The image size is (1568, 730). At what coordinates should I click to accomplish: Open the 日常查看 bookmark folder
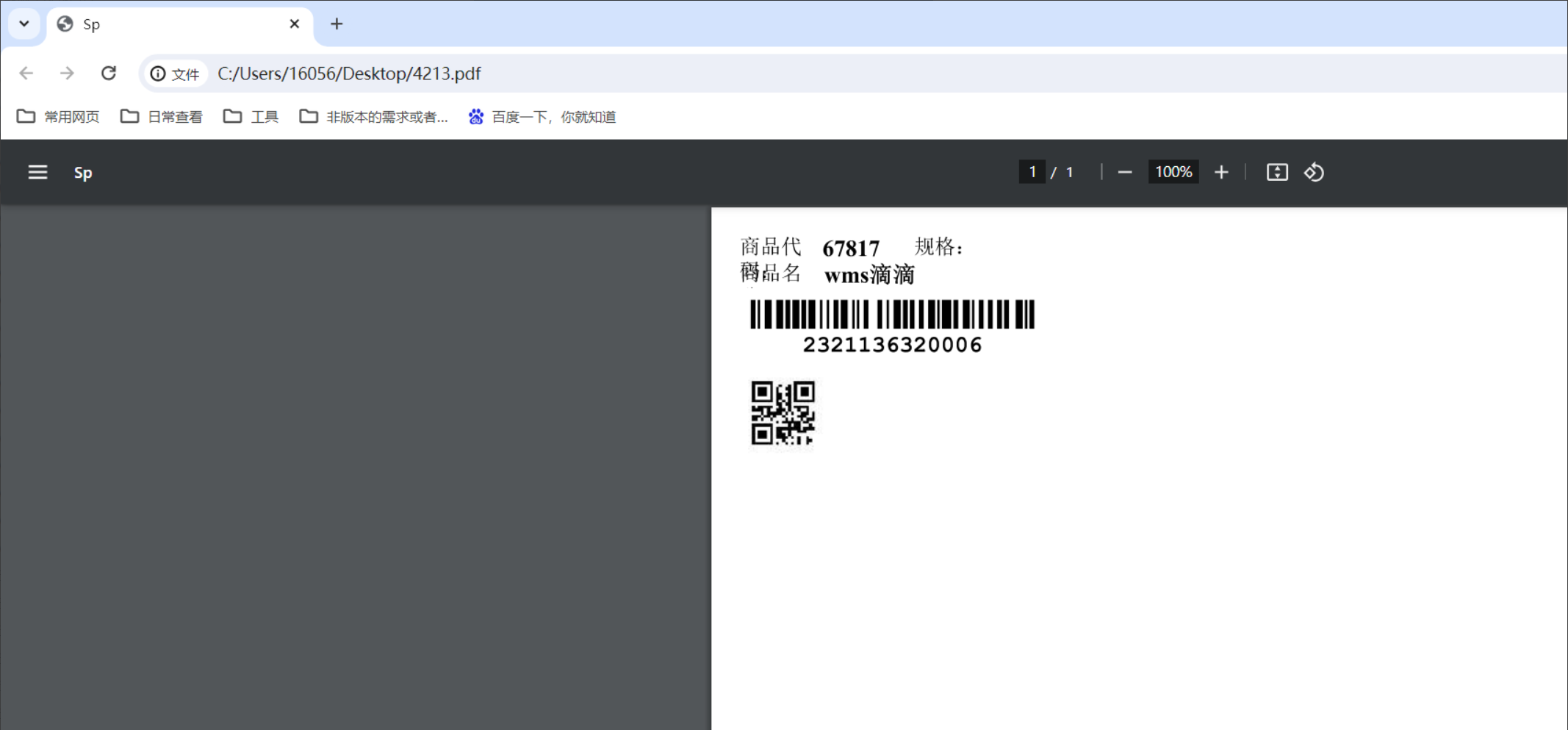pos(162,116)
